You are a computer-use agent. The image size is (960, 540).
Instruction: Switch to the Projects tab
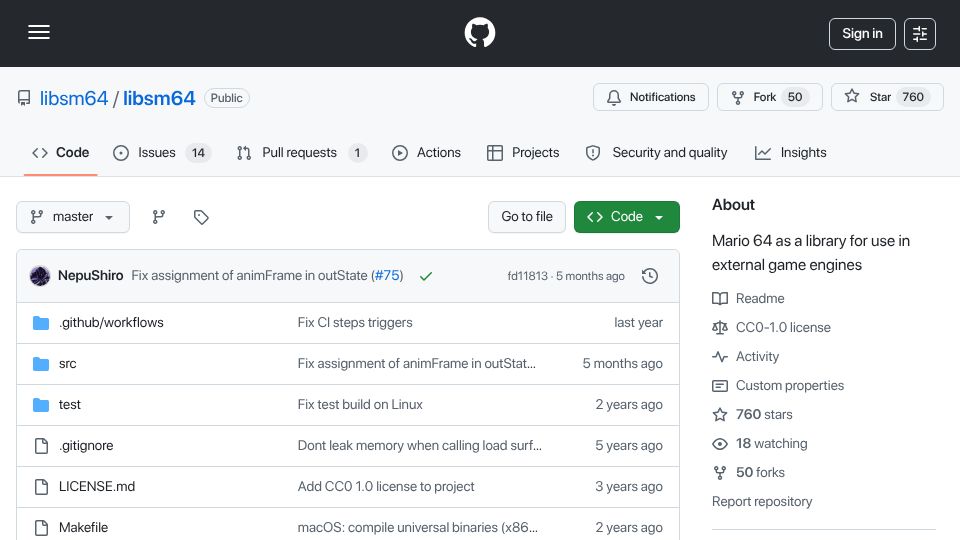(523, 152)
